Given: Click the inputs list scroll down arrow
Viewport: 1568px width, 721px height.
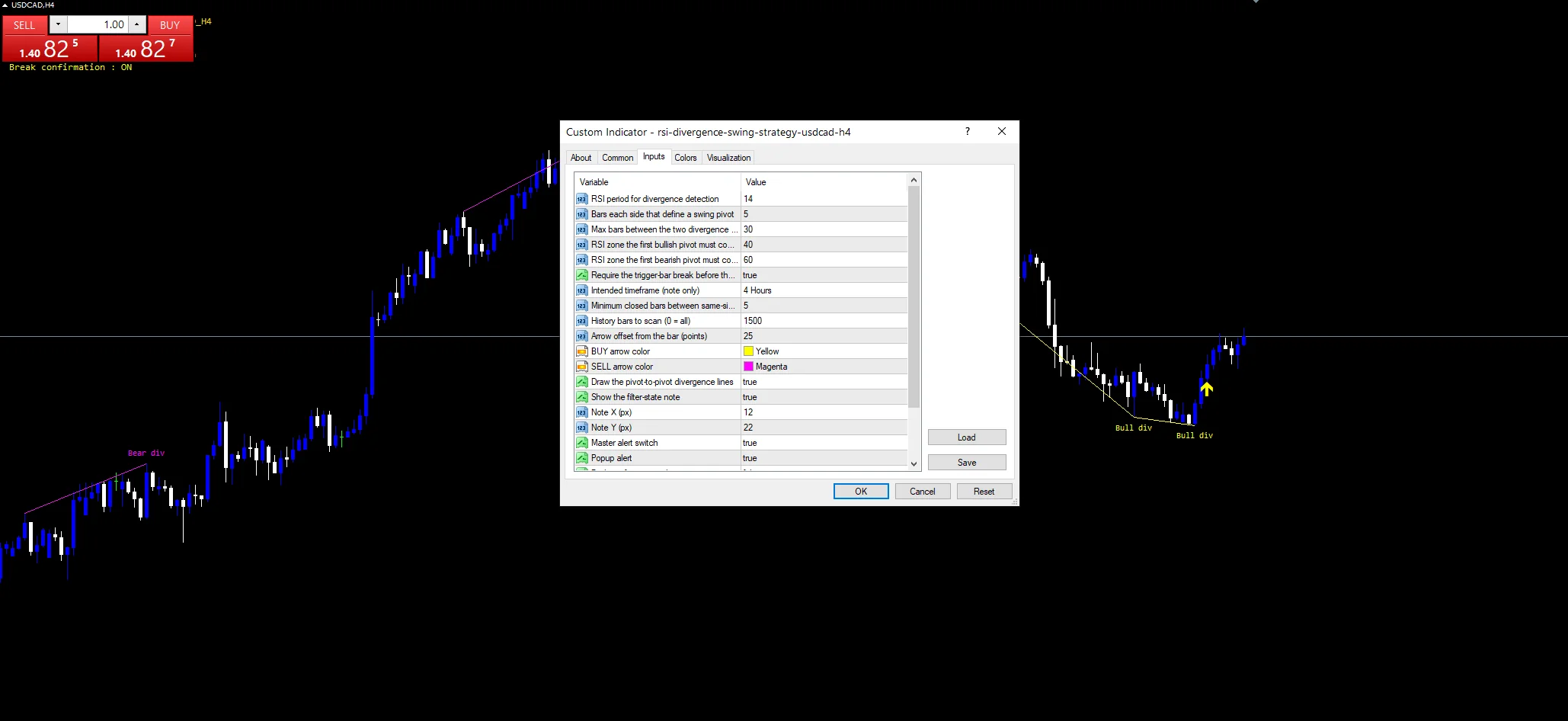Looking at the screenshot, I should click(x=914, y=463).
